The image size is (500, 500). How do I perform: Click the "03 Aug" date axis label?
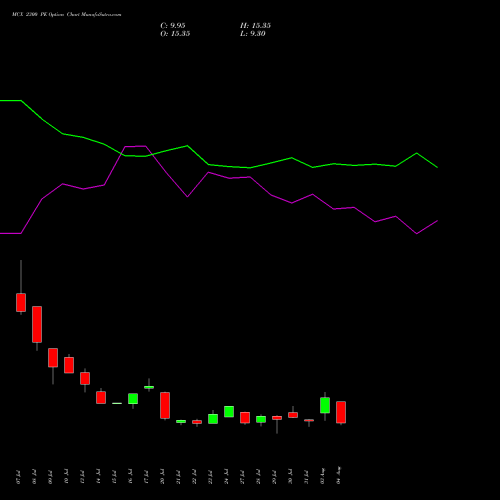pos(322,476)
